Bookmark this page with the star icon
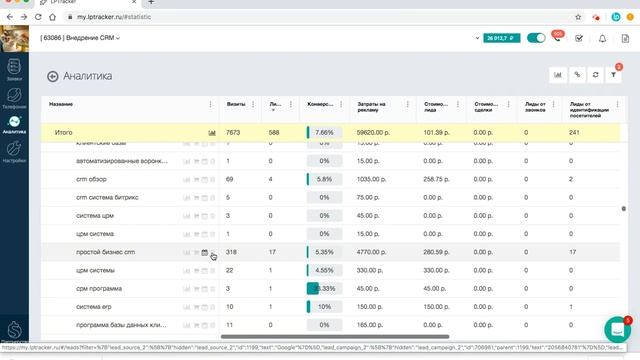This screenshot has height=360, width=640. tap(578, 17)
